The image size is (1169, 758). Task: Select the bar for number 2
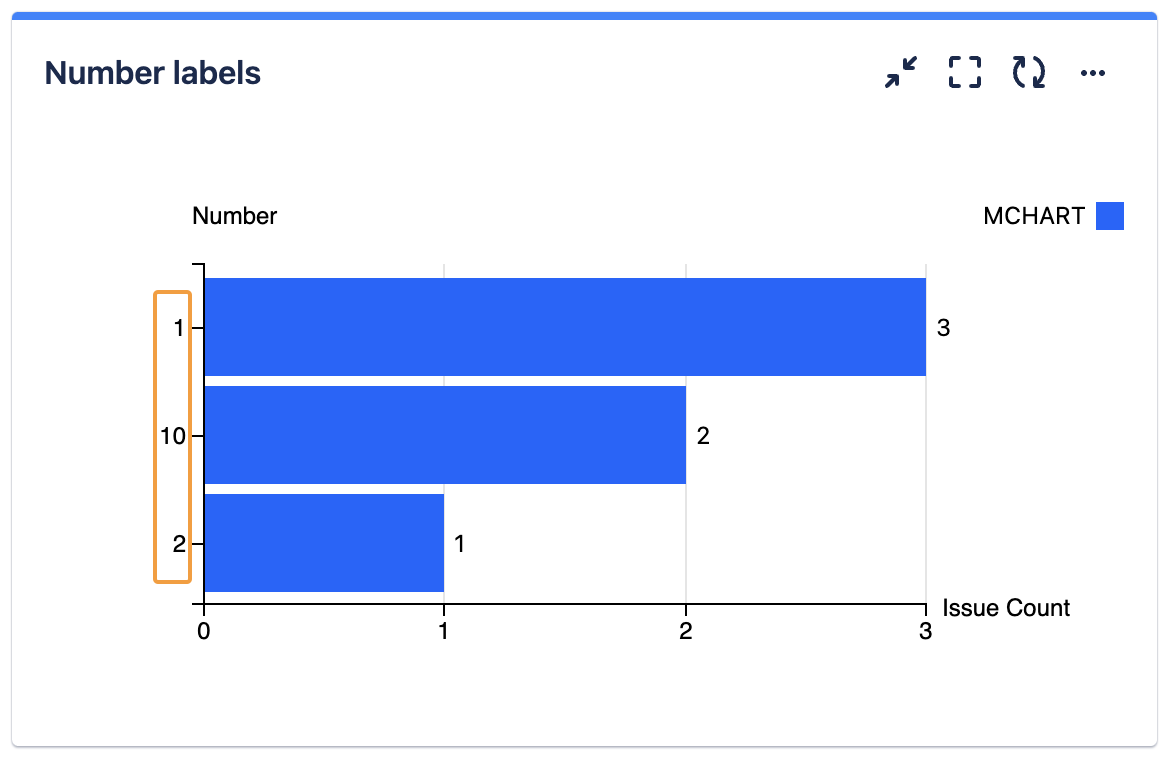click(x=324, y=543)
